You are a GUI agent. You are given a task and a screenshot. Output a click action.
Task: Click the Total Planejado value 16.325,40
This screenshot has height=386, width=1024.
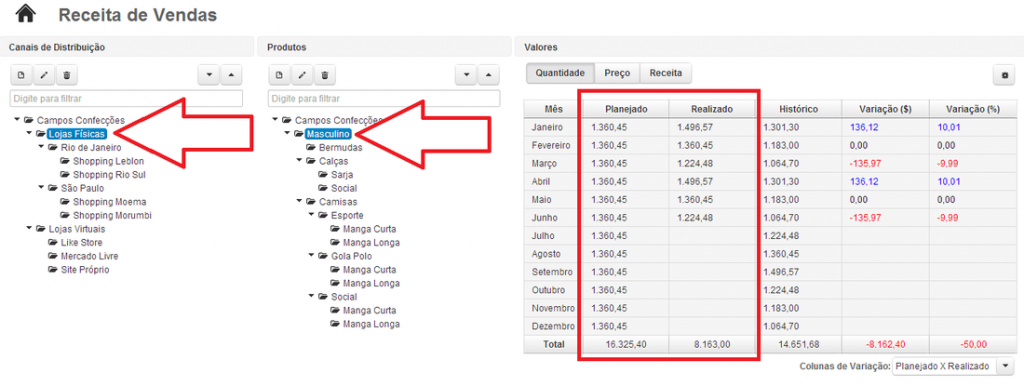pyautogui.click(x=626, y=344)
